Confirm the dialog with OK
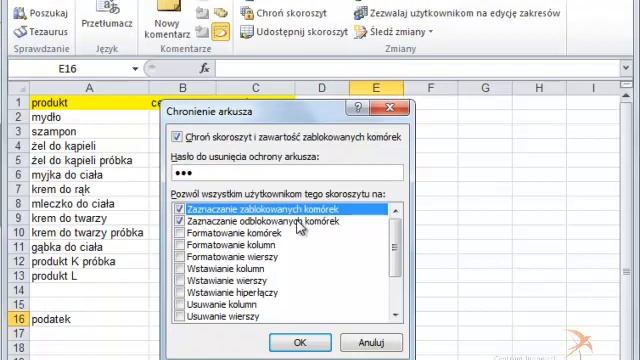 [300, 342]
